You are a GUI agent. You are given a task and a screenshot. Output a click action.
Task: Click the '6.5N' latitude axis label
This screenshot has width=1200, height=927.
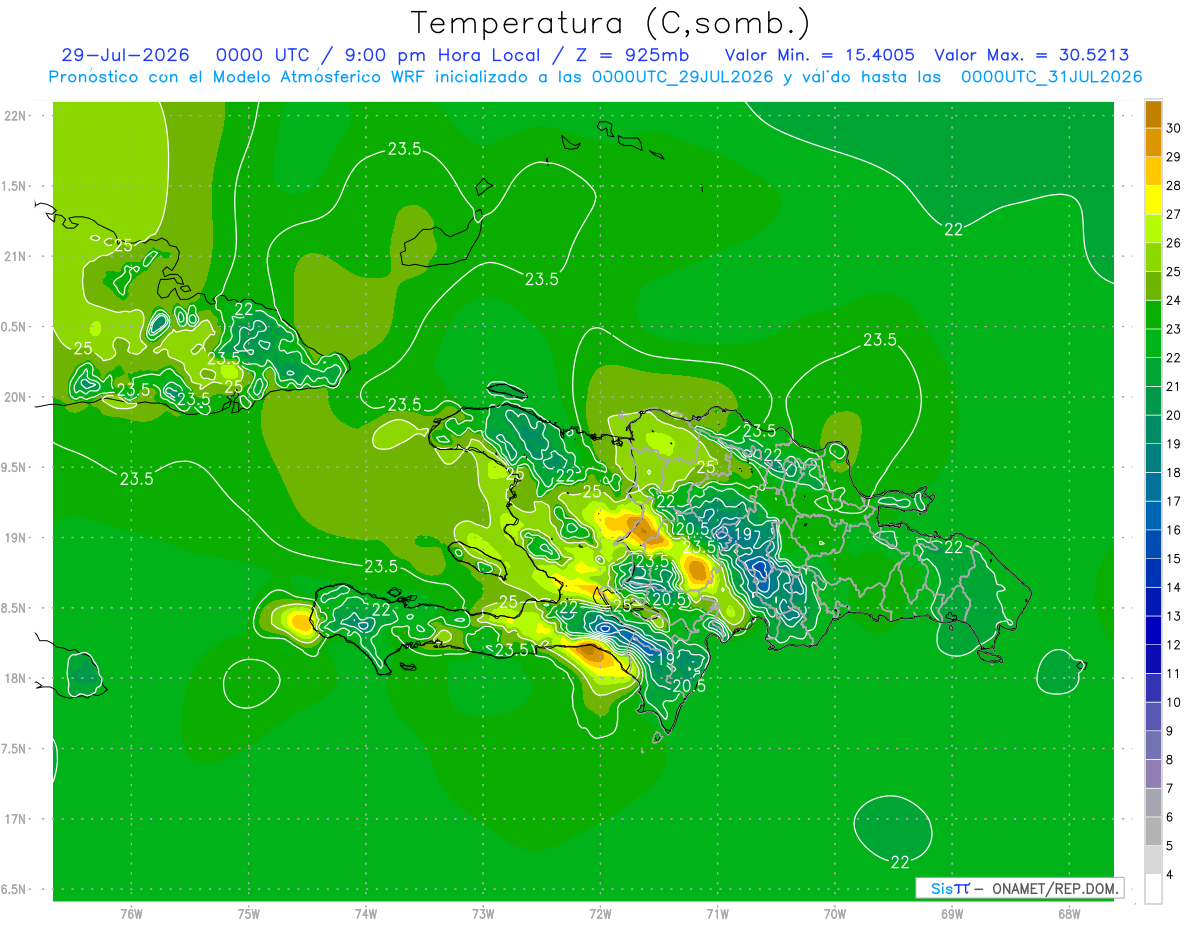[15, 890]
